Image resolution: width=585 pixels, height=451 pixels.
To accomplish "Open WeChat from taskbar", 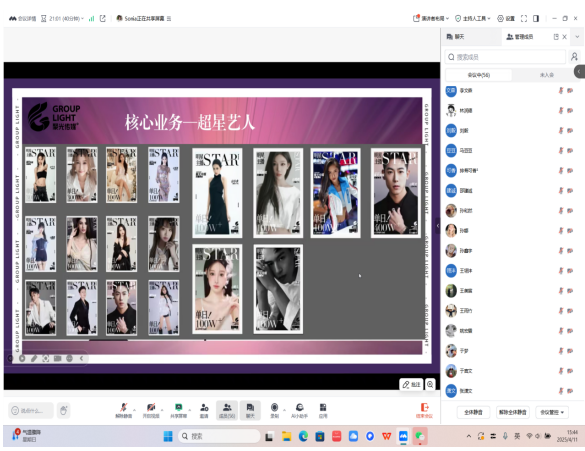I will 420,436.
